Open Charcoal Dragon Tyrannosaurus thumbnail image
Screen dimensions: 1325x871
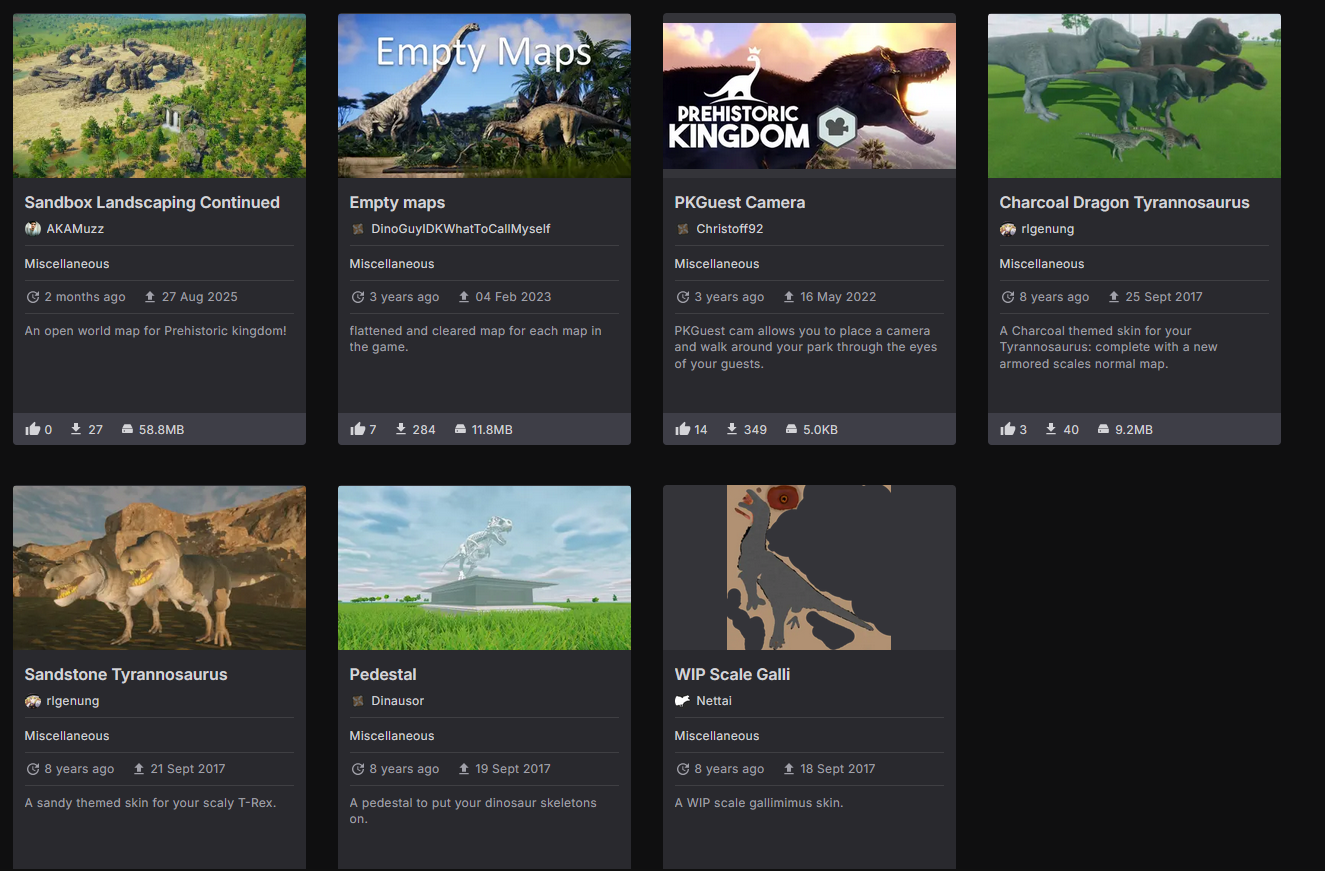click(1134, 96)
